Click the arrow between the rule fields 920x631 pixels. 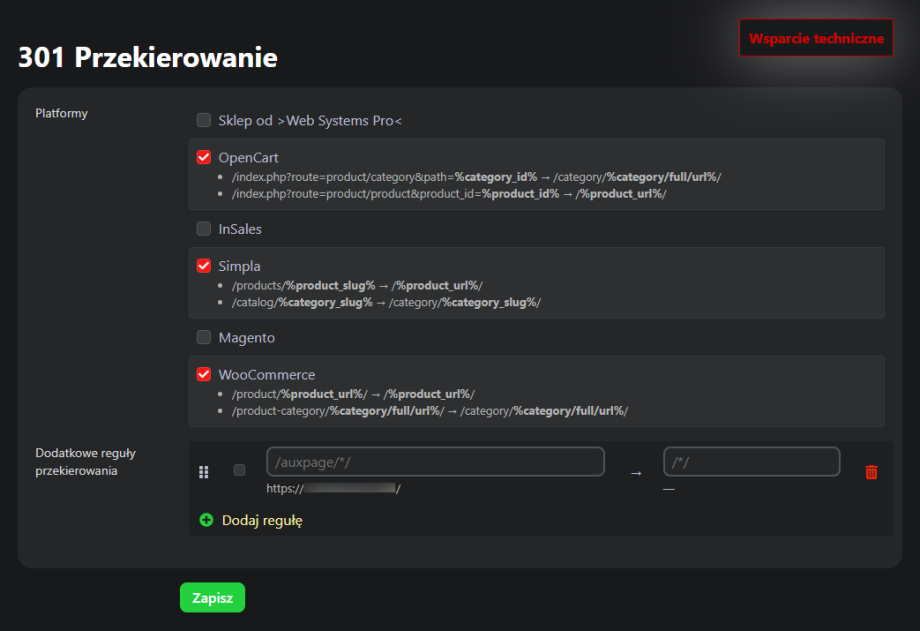tap(635, 472)
